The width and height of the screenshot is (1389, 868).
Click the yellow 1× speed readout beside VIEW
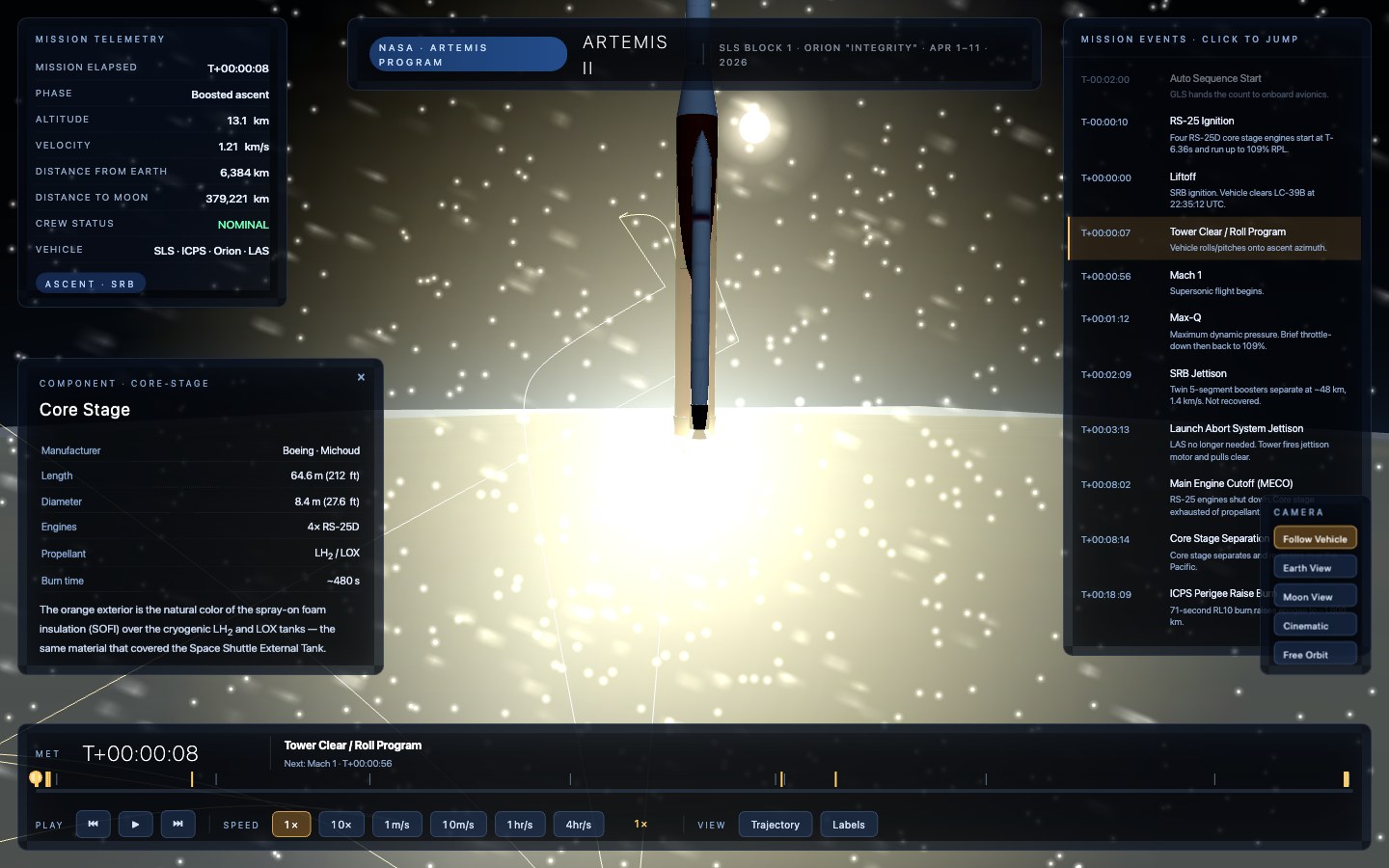pyautogui.click(x=640, y=825)
